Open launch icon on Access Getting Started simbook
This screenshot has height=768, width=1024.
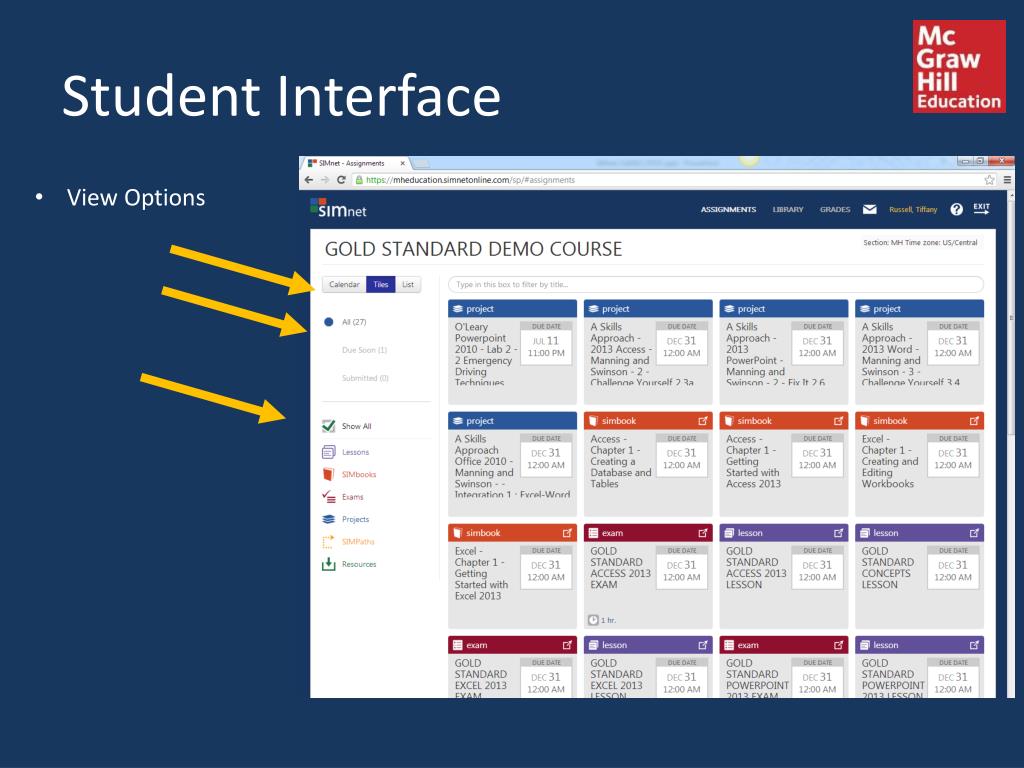839,421
